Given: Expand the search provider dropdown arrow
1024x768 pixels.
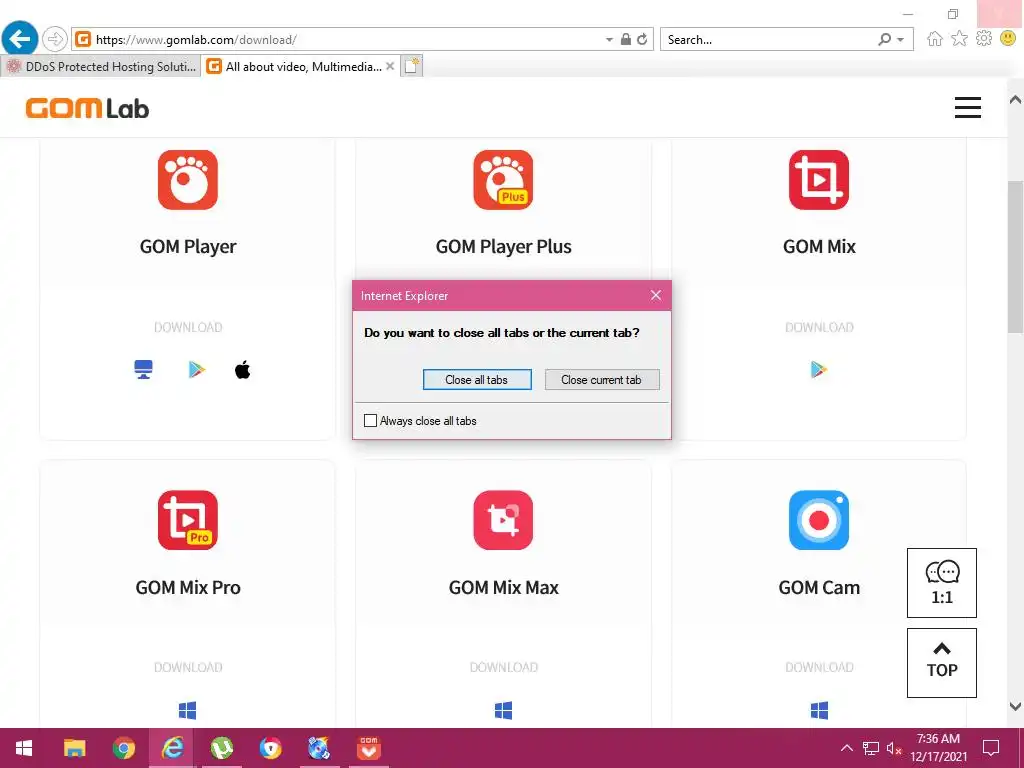Looking at the screenshot, I should 901,40.
